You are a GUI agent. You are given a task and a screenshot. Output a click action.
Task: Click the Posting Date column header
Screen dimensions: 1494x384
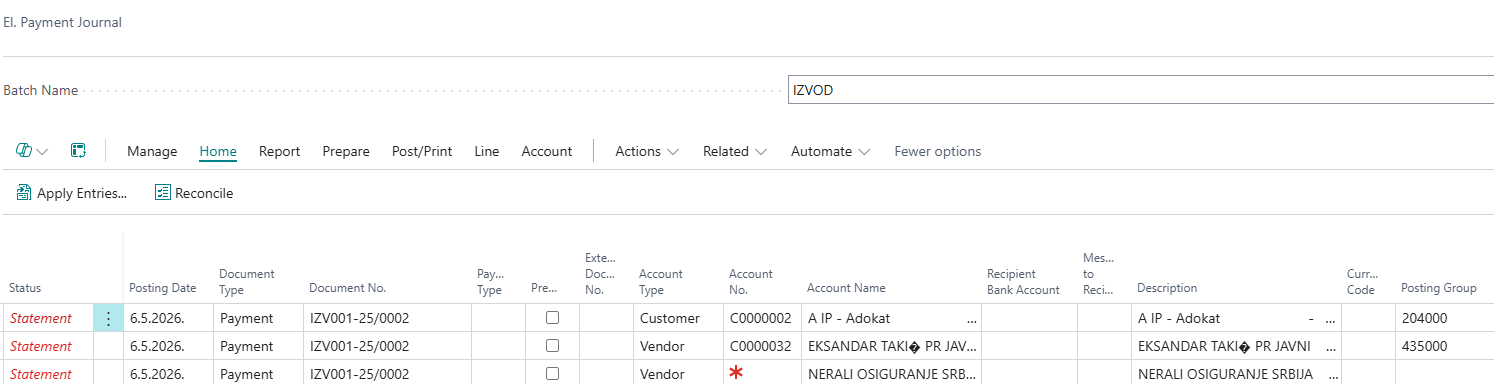163,288
